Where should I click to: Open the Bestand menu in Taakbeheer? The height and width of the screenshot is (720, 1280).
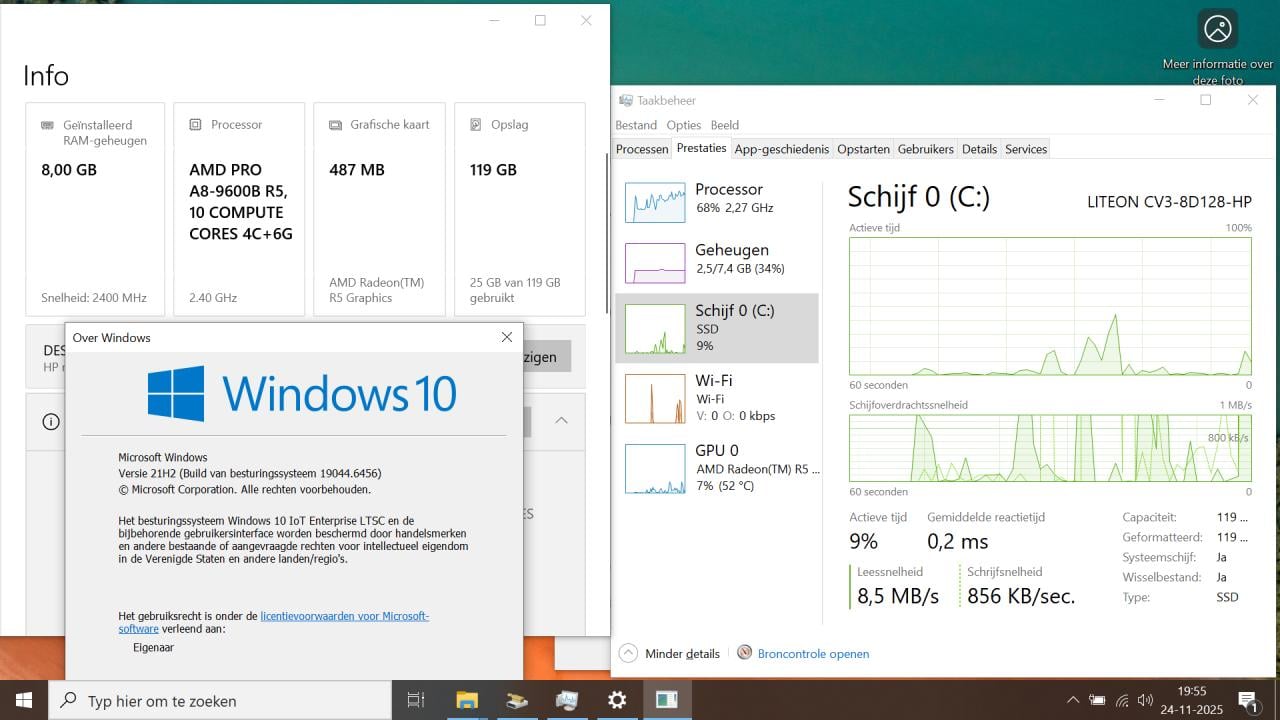(636, 125)
